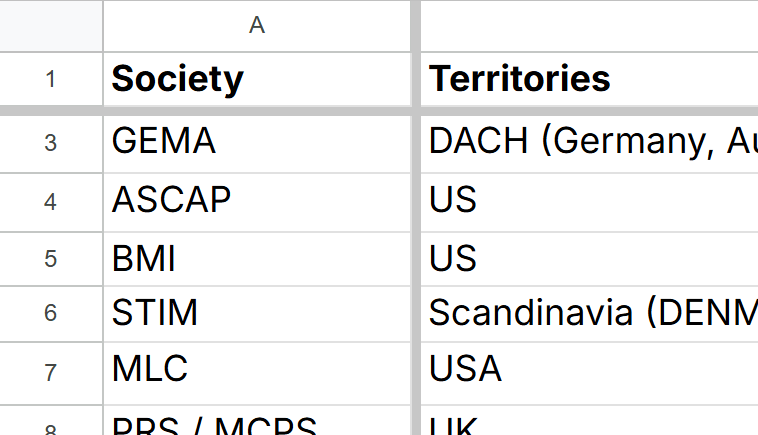Image resolution: width=758 pixels, height=435 pixels.
Task: Click the select-all corner box
Action: click(51, 26)
